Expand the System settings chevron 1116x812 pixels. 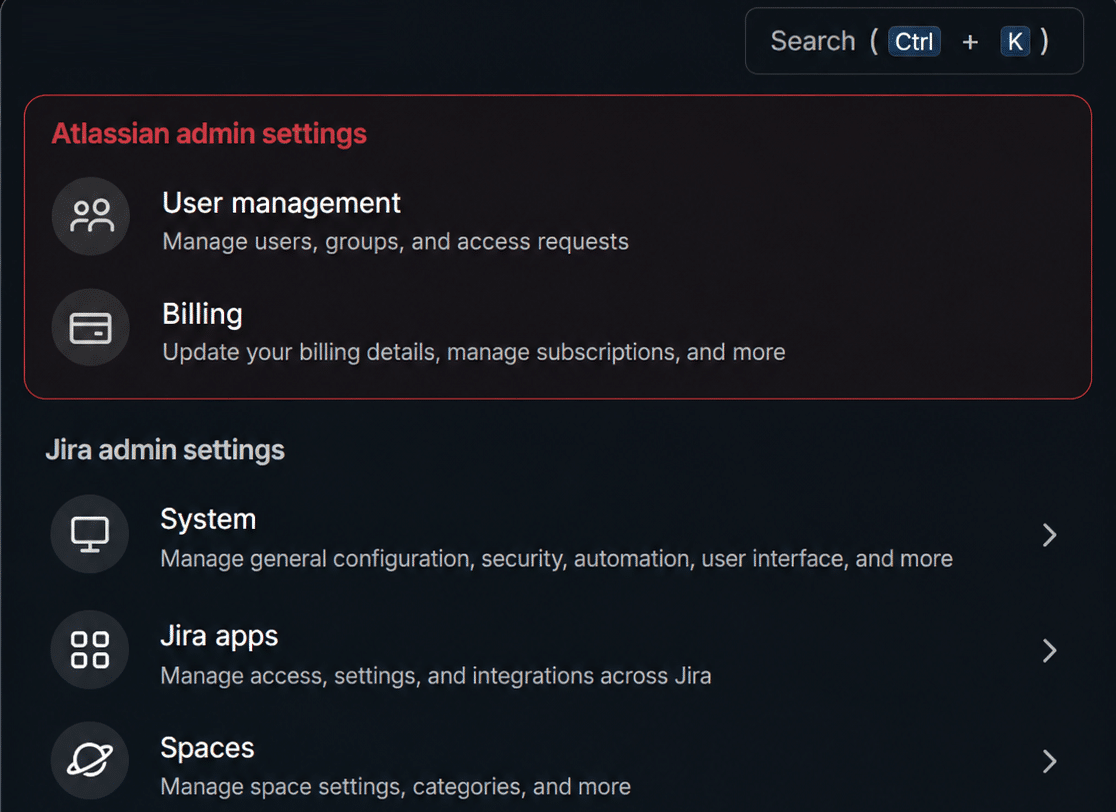point(1049,535)
